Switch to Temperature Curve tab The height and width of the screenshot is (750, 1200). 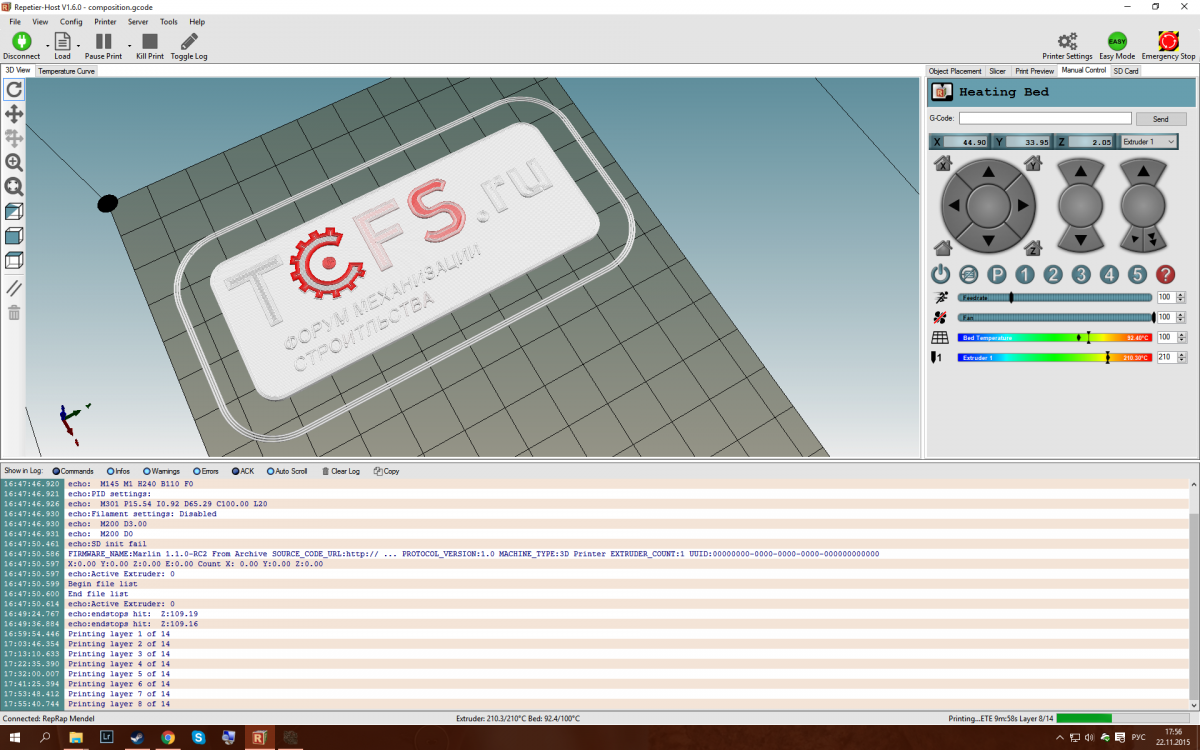[67, 71]
